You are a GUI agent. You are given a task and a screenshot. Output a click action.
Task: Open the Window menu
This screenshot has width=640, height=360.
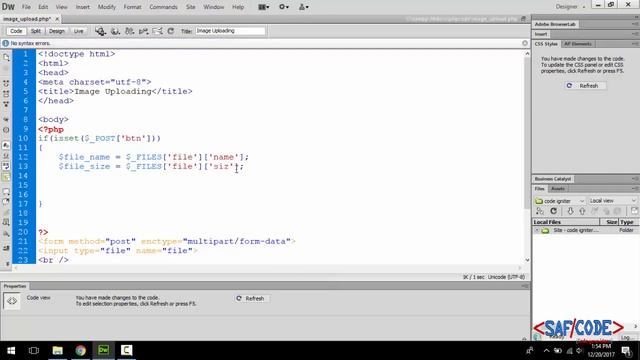tap(213, 7)
